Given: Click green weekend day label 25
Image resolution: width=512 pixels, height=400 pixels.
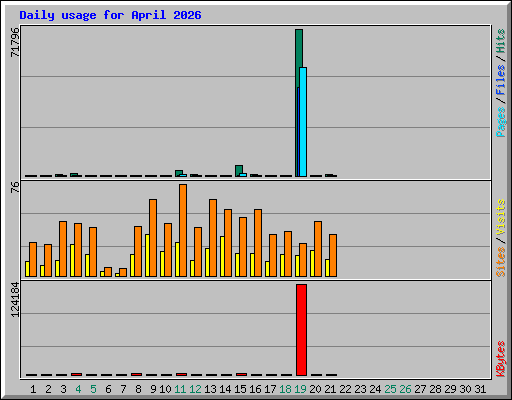Looking at the screenshot, I should [390, 389].
